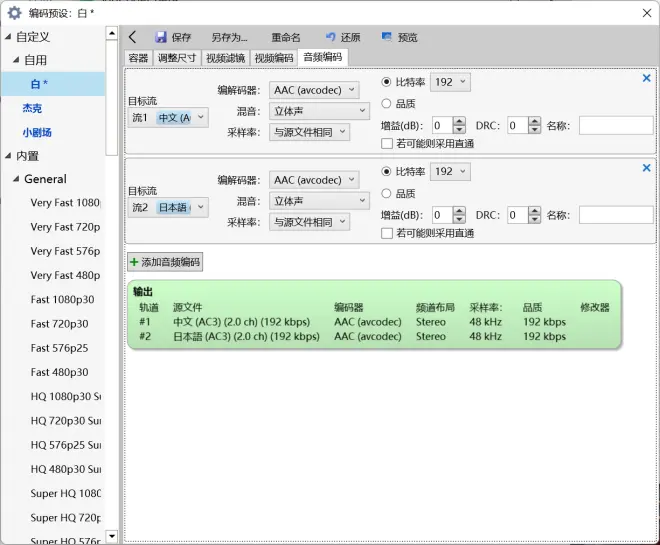The width and height of the screenshot is (660, 545).
Task: Click gain (dB) value field for stream 1
Action: click(443, 125)
